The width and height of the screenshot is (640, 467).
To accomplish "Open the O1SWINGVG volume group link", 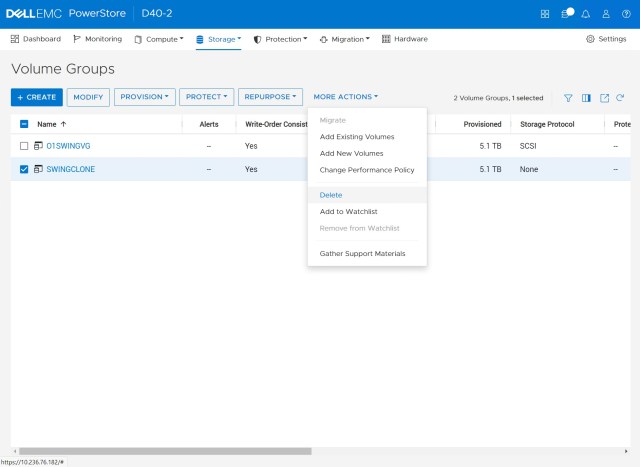I will [x=67, y=146].
